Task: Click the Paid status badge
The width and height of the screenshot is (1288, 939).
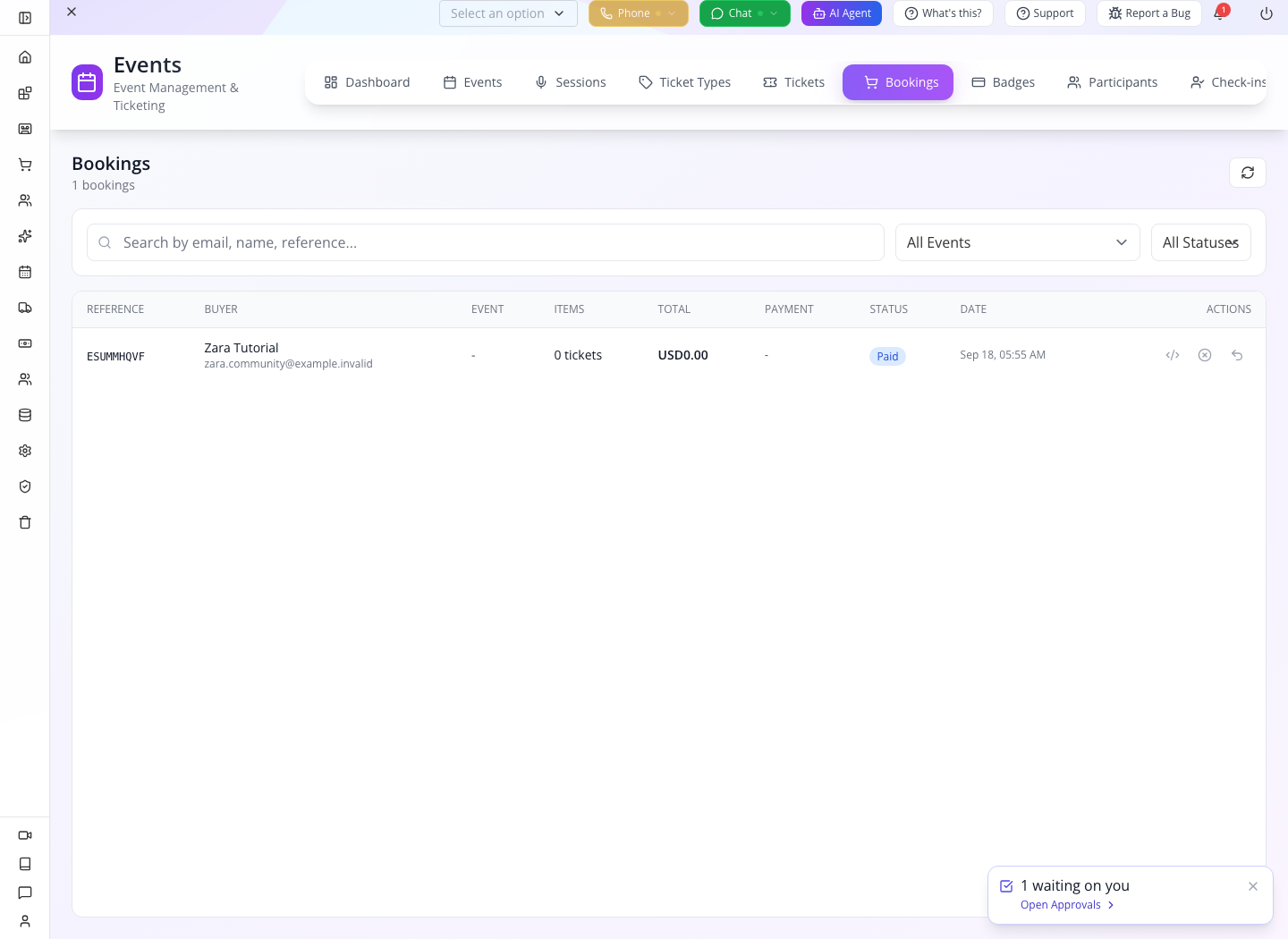Action: coord(887,356)
